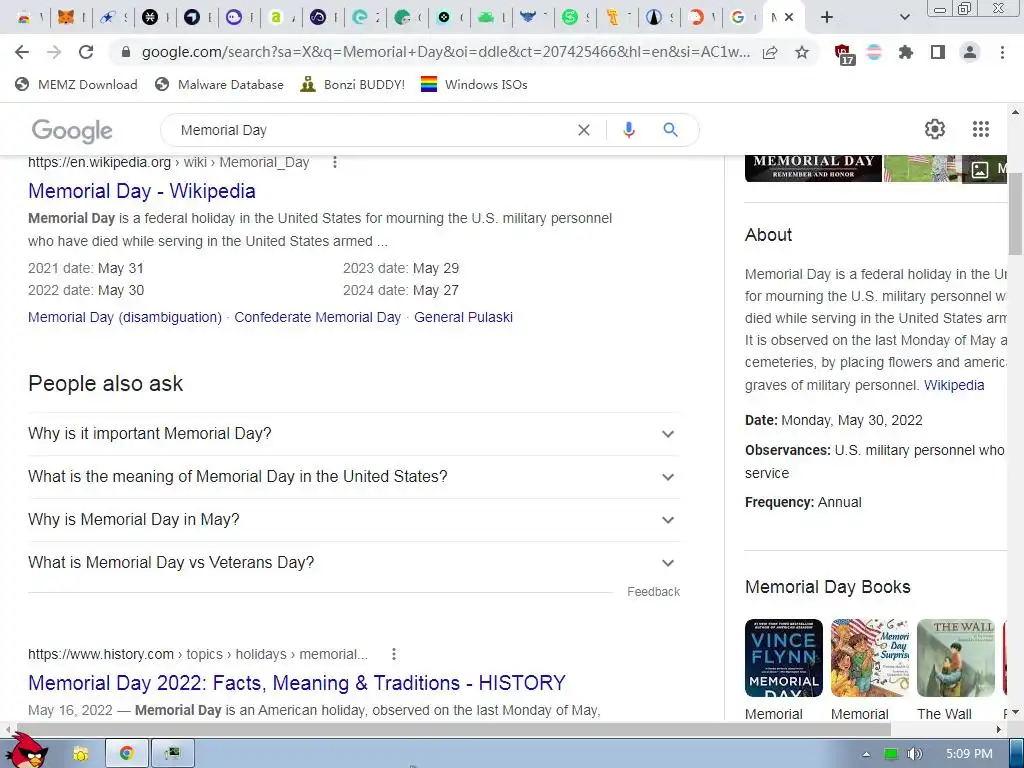Image resolution: width=1024 pixels, height=768 pixels.
Task: Open a new browser tab
Action: pos(827,17)
